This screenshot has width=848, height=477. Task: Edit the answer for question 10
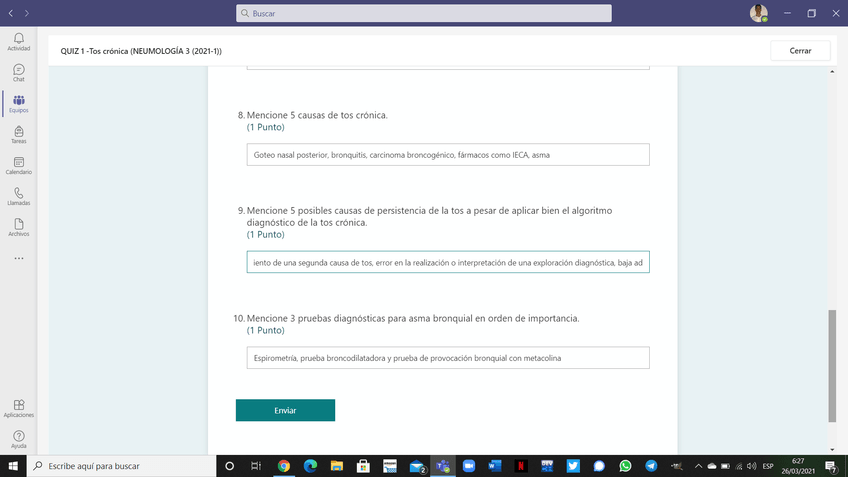click(448, 357)
